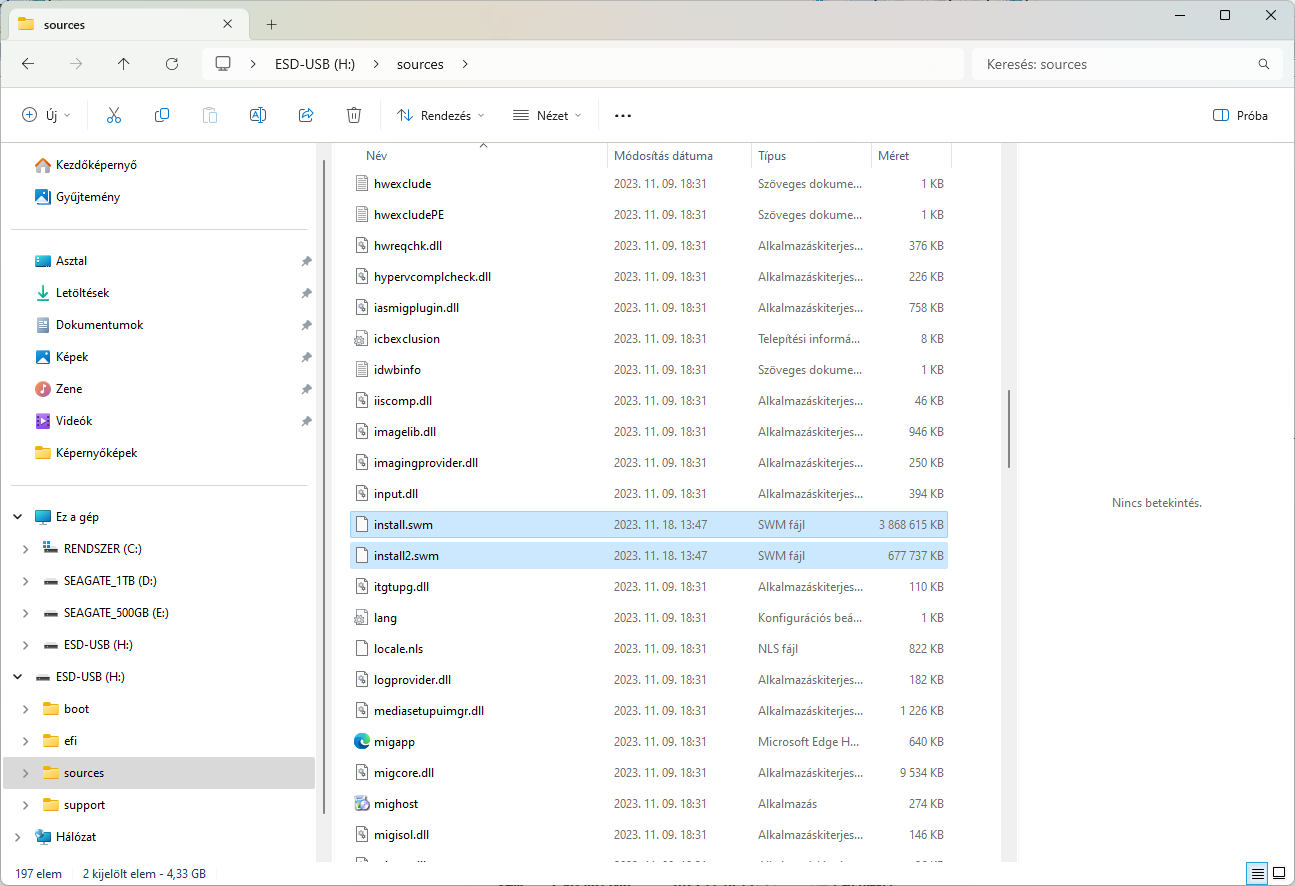Select mediasetupuimgr.dll file

pos(649,711)
